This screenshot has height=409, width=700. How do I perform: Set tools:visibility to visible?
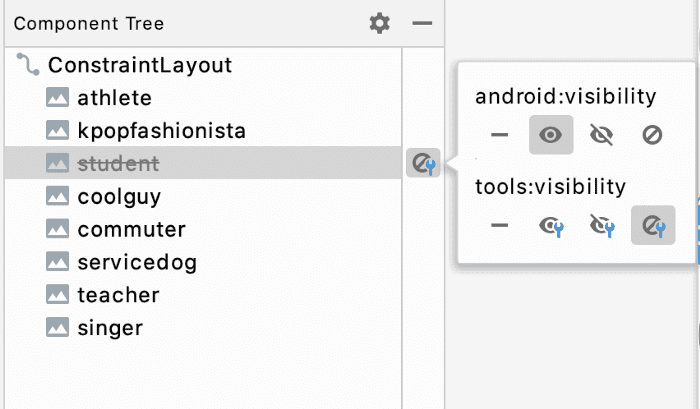(551, 225)
